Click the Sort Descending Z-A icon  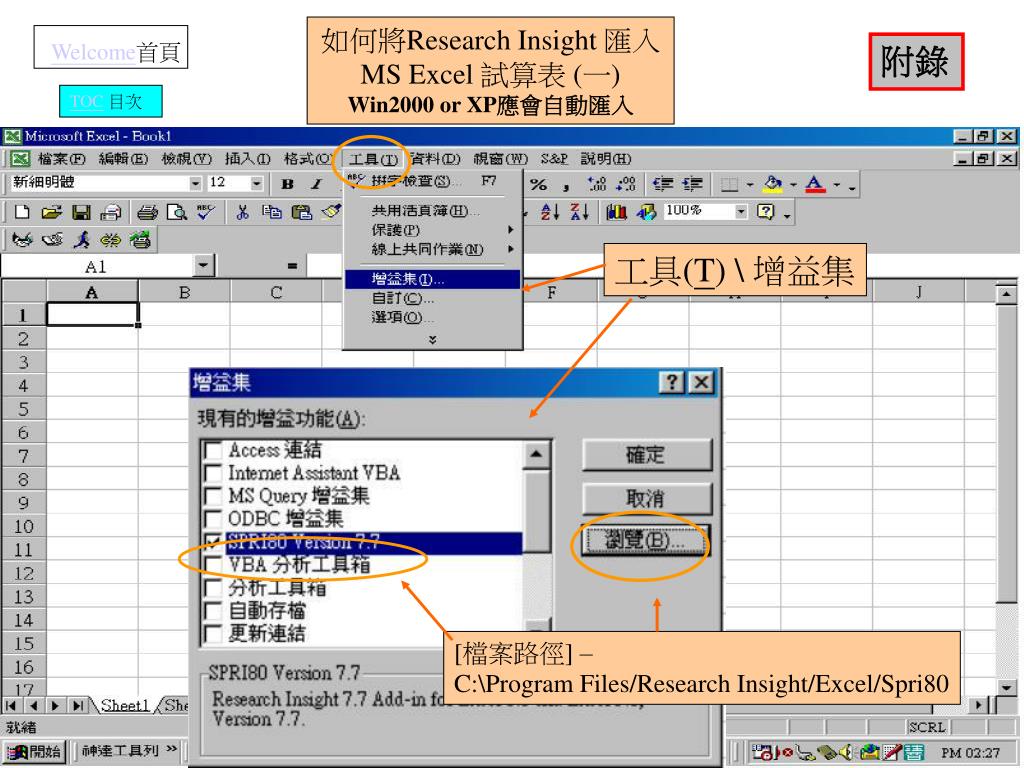[x=579, y=212]
